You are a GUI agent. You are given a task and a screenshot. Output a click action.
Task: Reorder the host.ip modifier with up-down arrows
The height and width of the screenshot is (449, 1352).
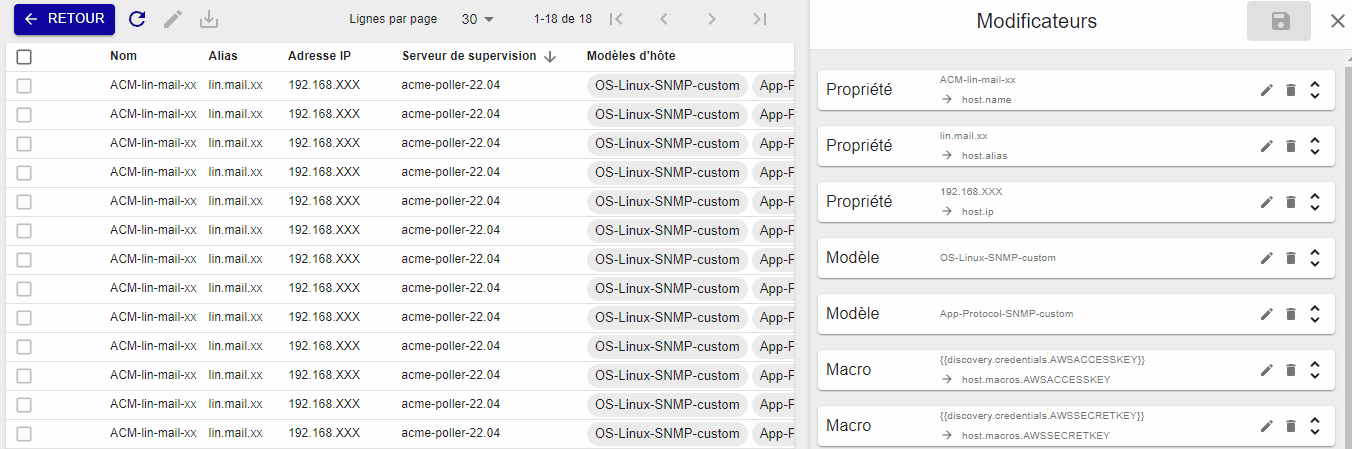1315,202
